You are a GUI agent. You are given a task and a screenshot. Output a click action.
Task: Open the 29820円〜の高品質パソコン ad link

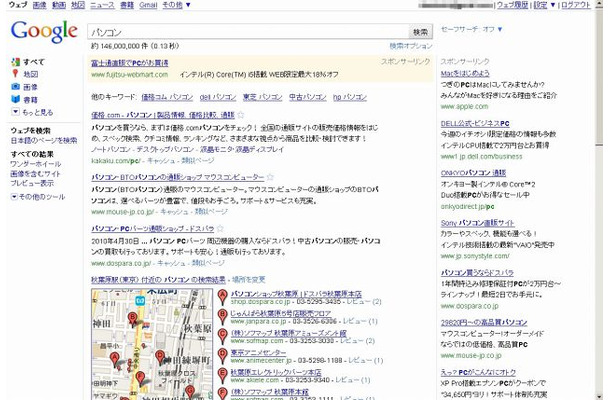(484, 323)
